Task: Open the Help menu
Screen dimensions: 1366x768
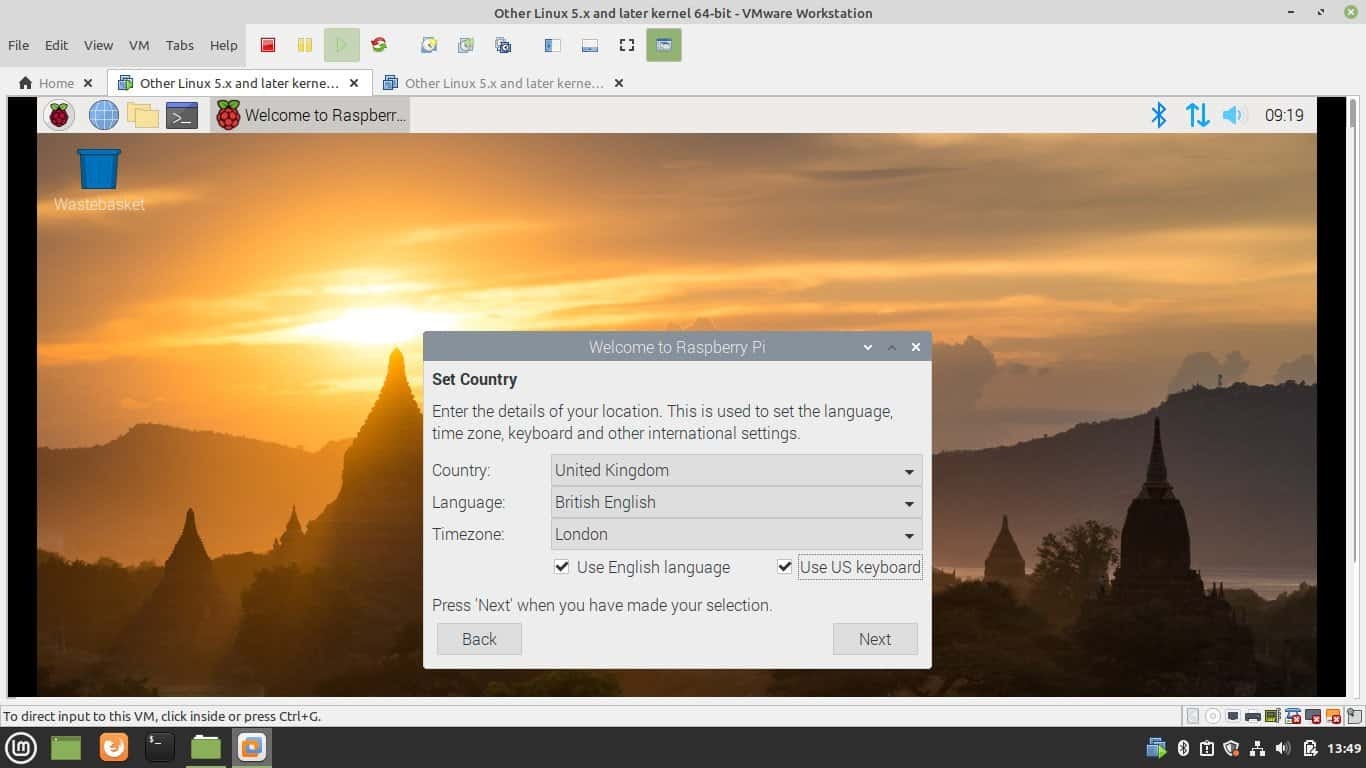Action: tap(223, 45)
